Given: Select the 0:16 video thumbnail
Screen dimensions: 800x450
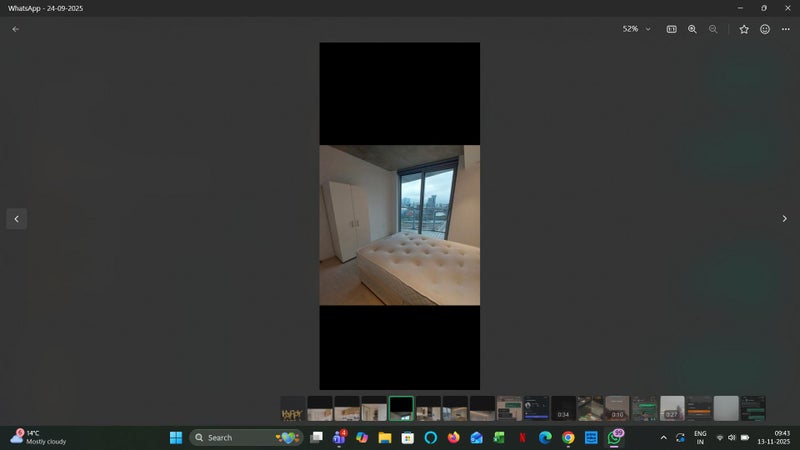Looking at the screenshot, I should 617,408.
